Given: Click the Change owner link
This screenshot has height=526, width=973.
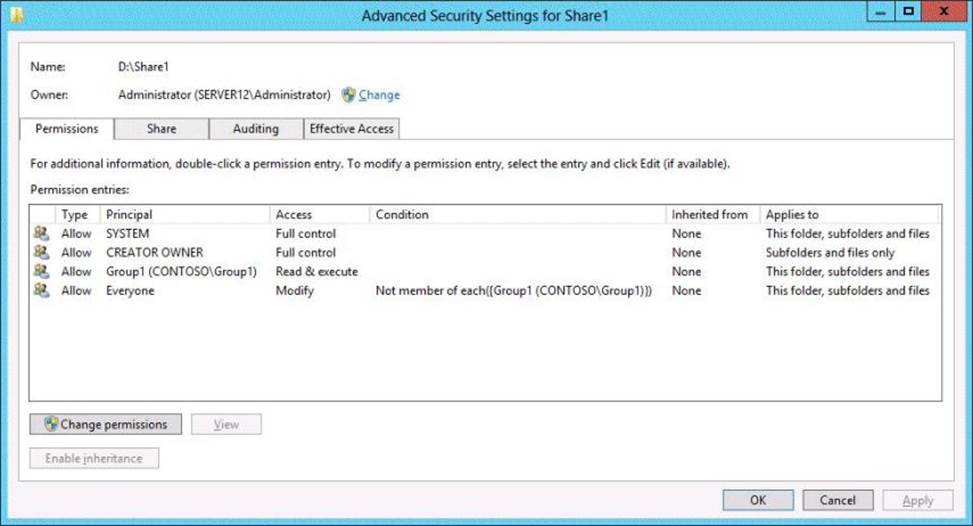Looking at the screenshot, I should (379, 95).
